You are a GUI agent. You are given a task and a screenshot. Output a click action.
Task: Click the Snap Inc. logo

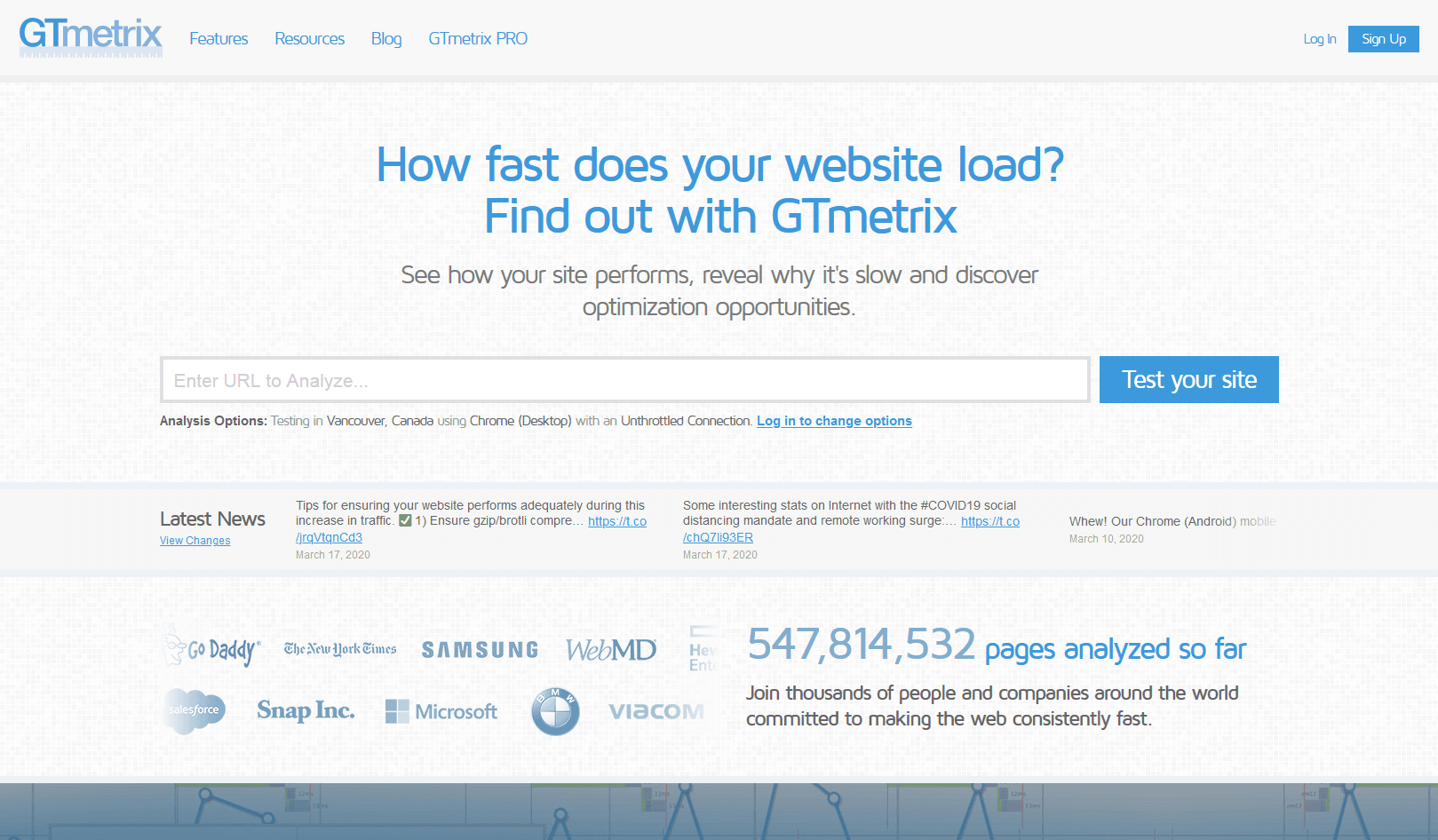tap(306, 710)
